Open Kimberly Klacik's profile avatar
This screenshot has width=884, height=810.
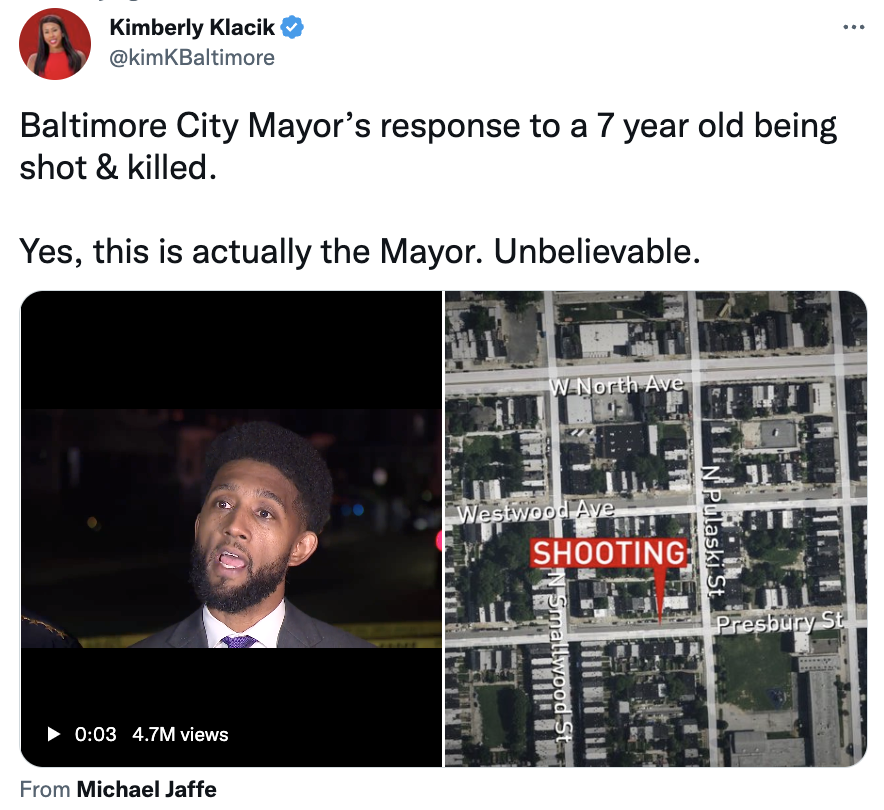[55, 43]
